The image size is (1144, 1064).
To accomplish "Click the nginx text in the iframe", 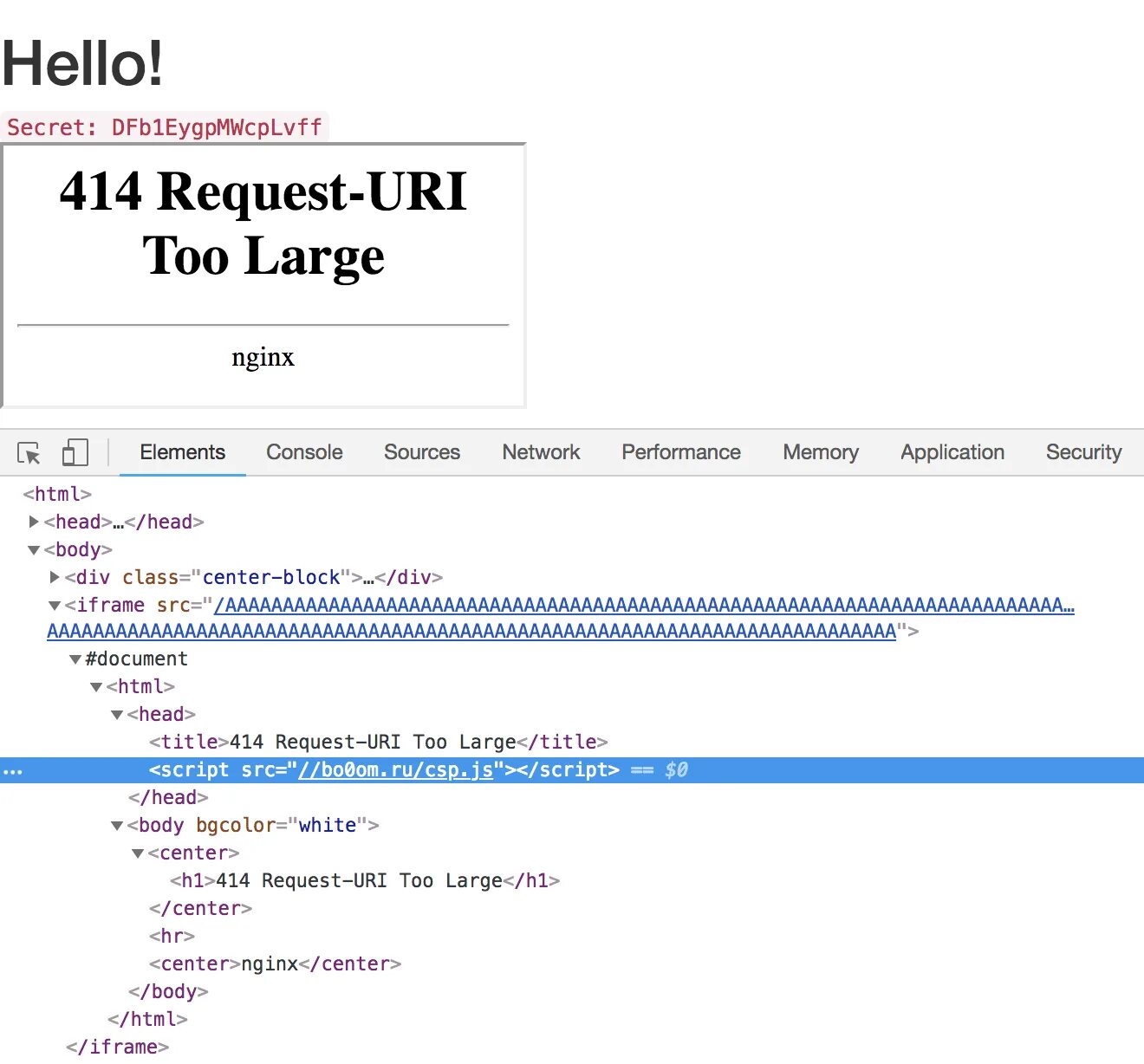I will [263, 357].
